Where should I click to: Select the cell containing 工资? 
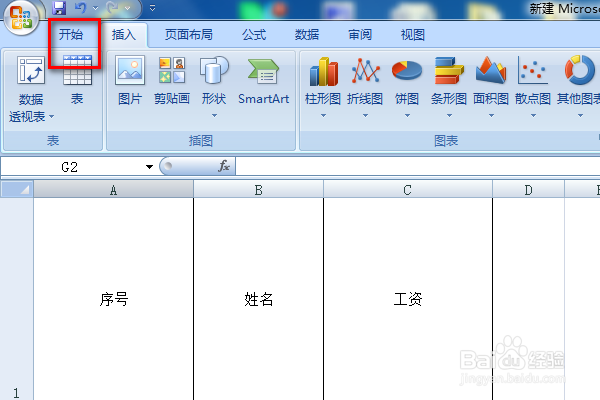(x=408, y=299)
